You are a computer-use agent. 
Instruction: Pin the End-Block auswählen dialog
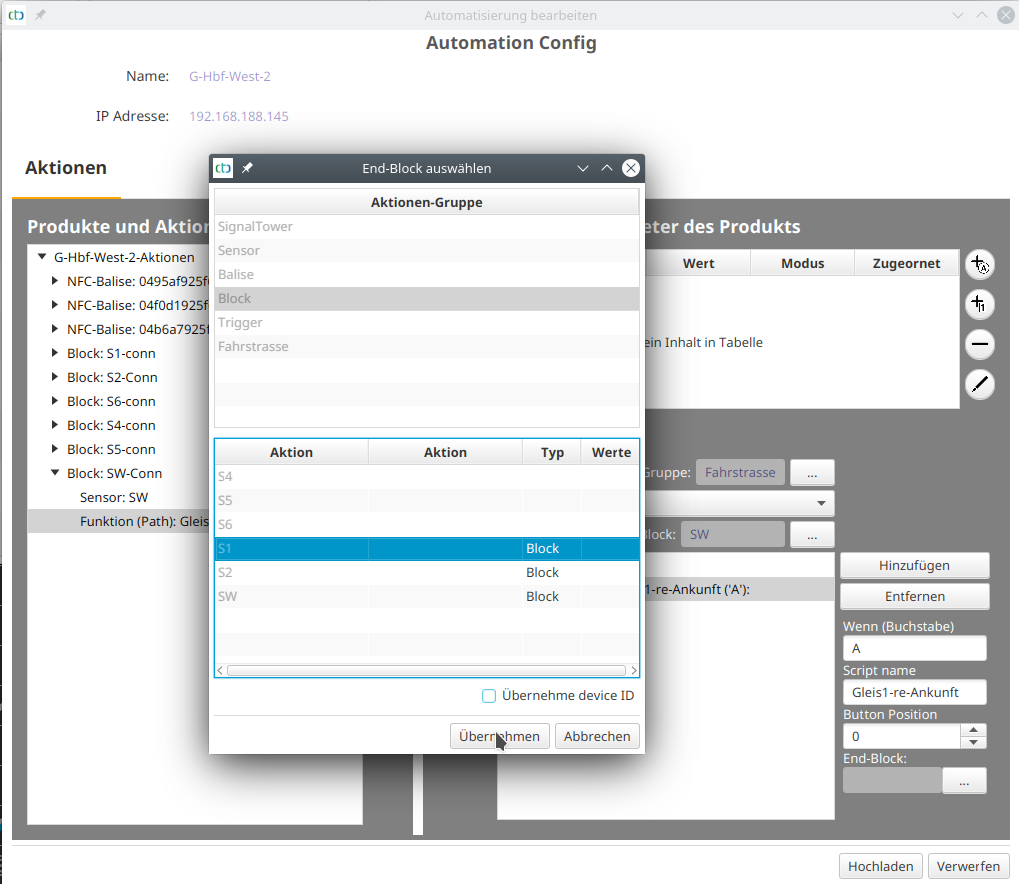248,168
